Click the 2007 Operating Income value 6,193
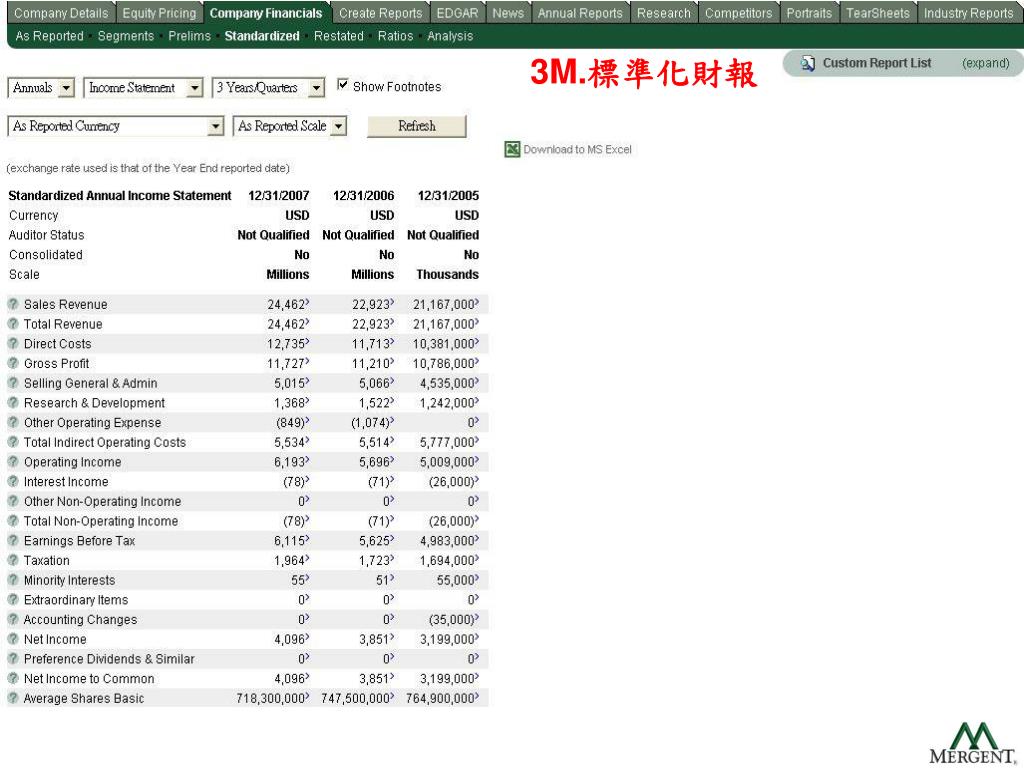This screenshot has width=1024, height=768. click(x=289, y=462)
